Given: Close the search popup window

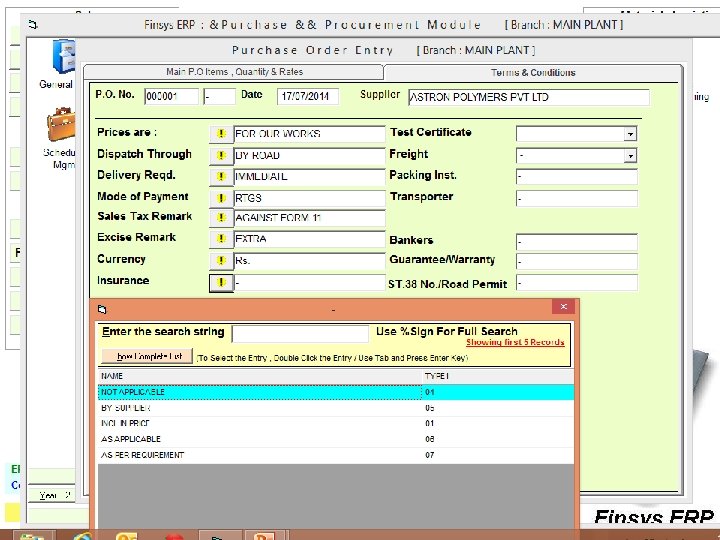Looking at the screenshot, I should 563,306.
